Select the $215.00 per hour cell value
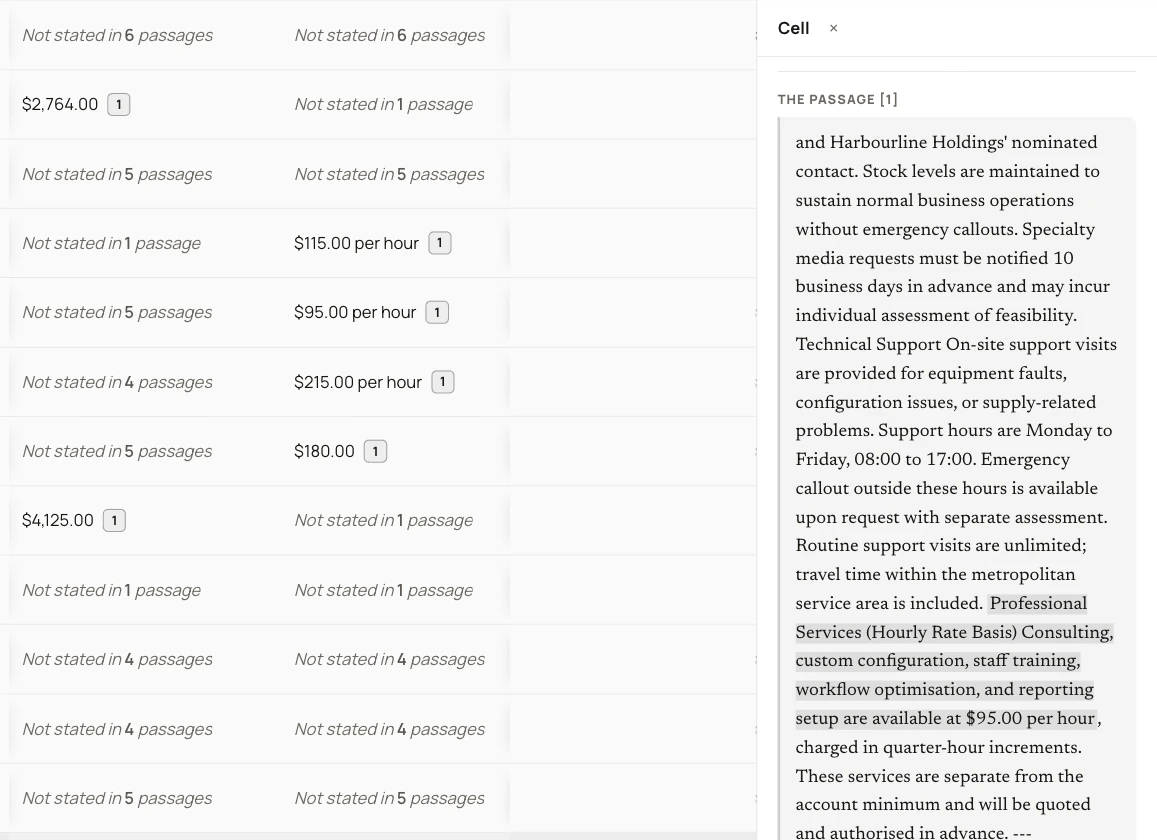 coord(357,382)
